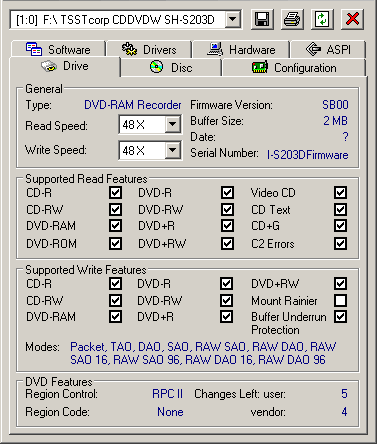The height and width of the screenshot is (444, 377).
Task: Toggle DVD+RW read feature checkbox
Action: tap(227, 243)
